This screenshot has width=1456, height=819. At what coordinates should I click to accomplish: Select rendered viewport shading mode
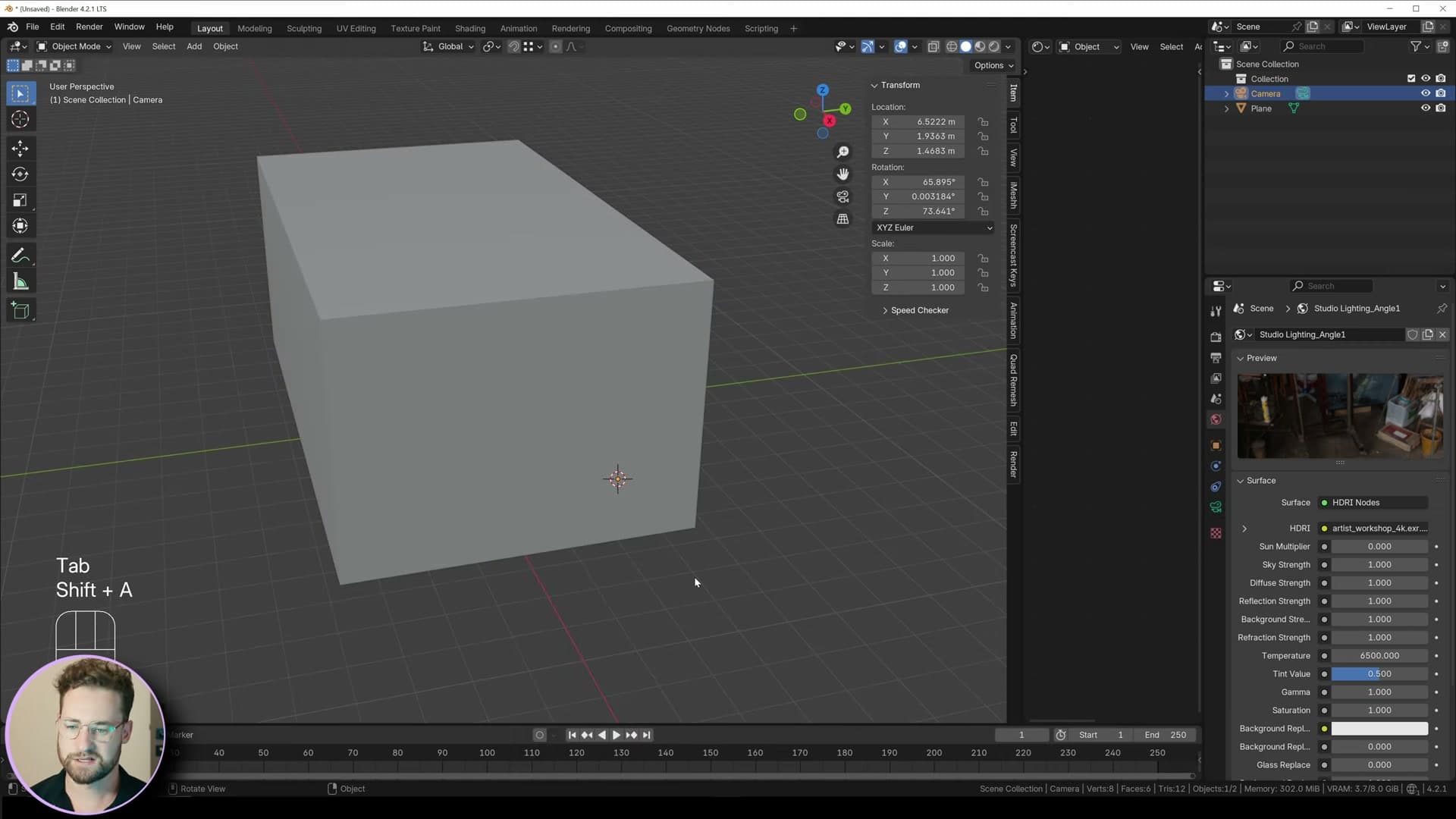click(x=994, y=47)
